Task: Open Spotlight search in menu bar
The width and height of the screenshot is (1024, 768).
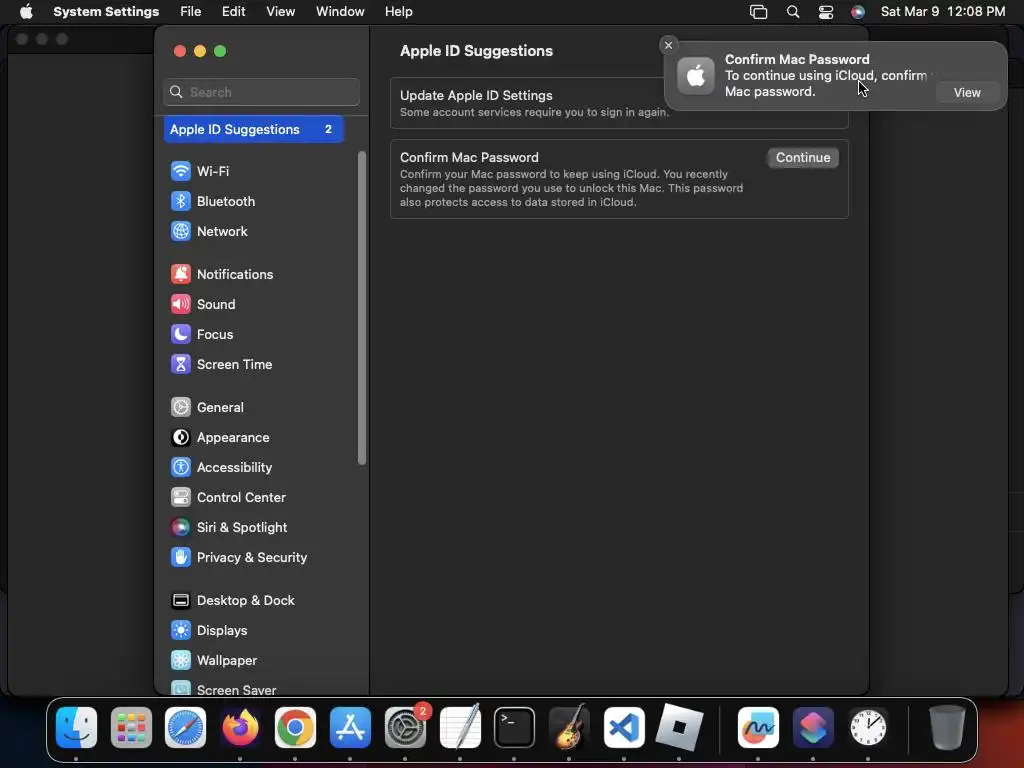Action: pyautogui.click(x=793, y=12)
